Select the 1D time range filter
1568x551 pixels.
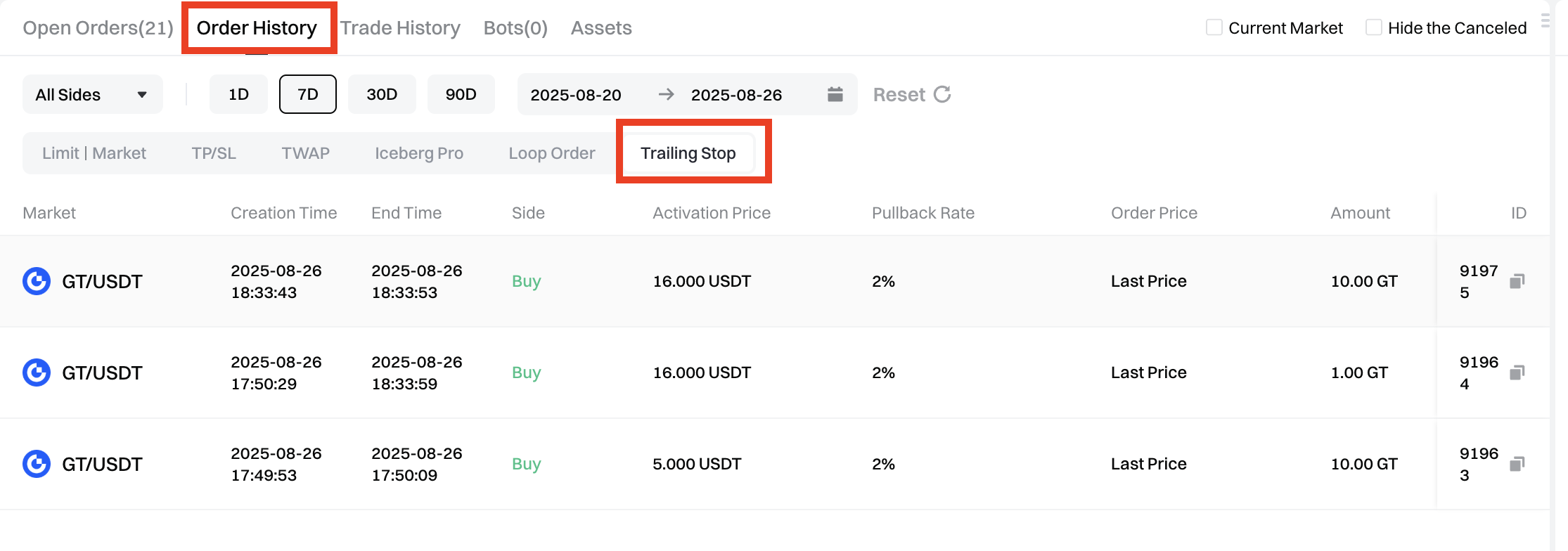coord(238,94)
